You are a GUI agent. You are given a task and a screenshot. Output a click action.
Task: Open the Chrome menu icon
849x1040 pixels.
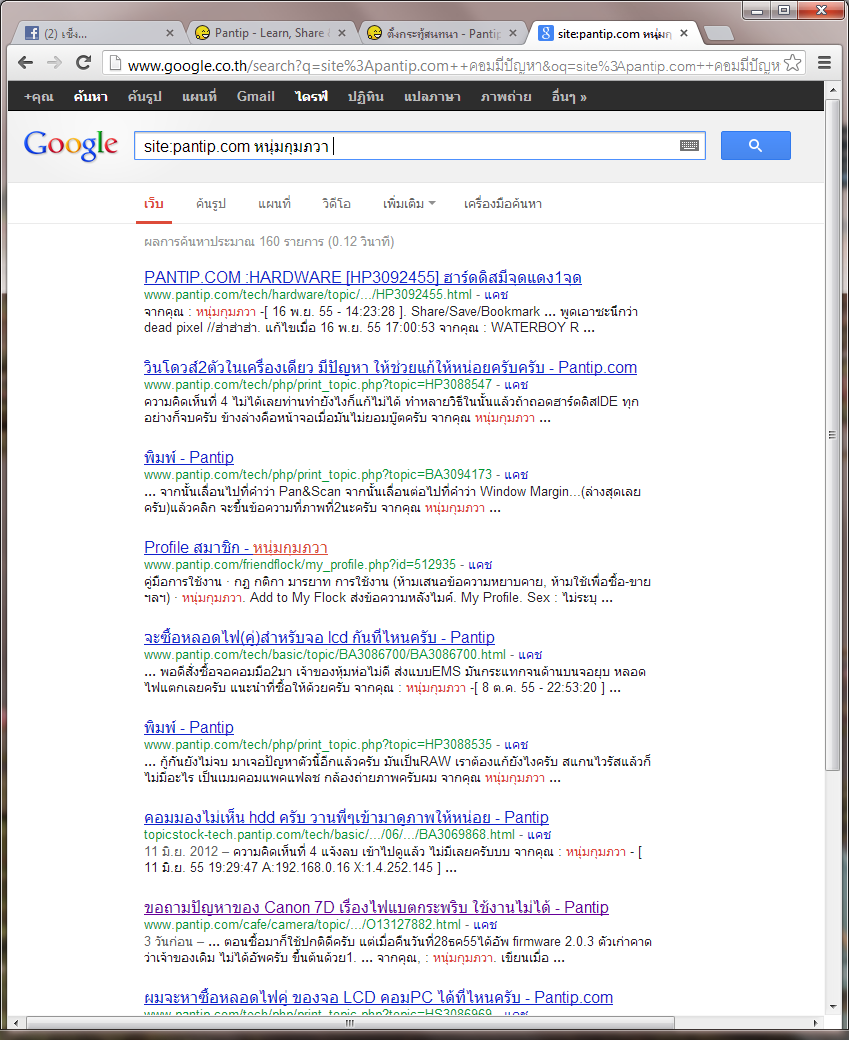click(x=824, y=63)
